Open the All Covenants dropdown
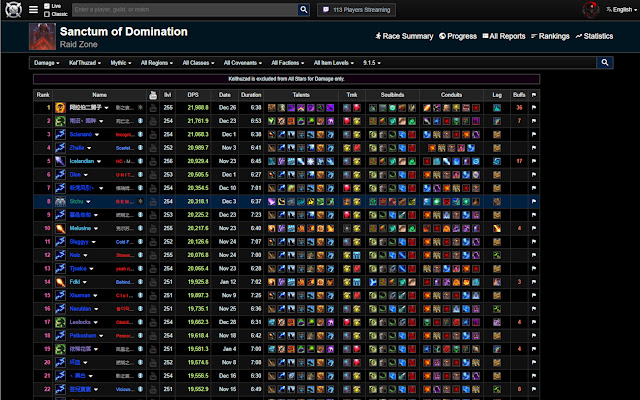Screen dimensions: 640x400 click(242, 63)
